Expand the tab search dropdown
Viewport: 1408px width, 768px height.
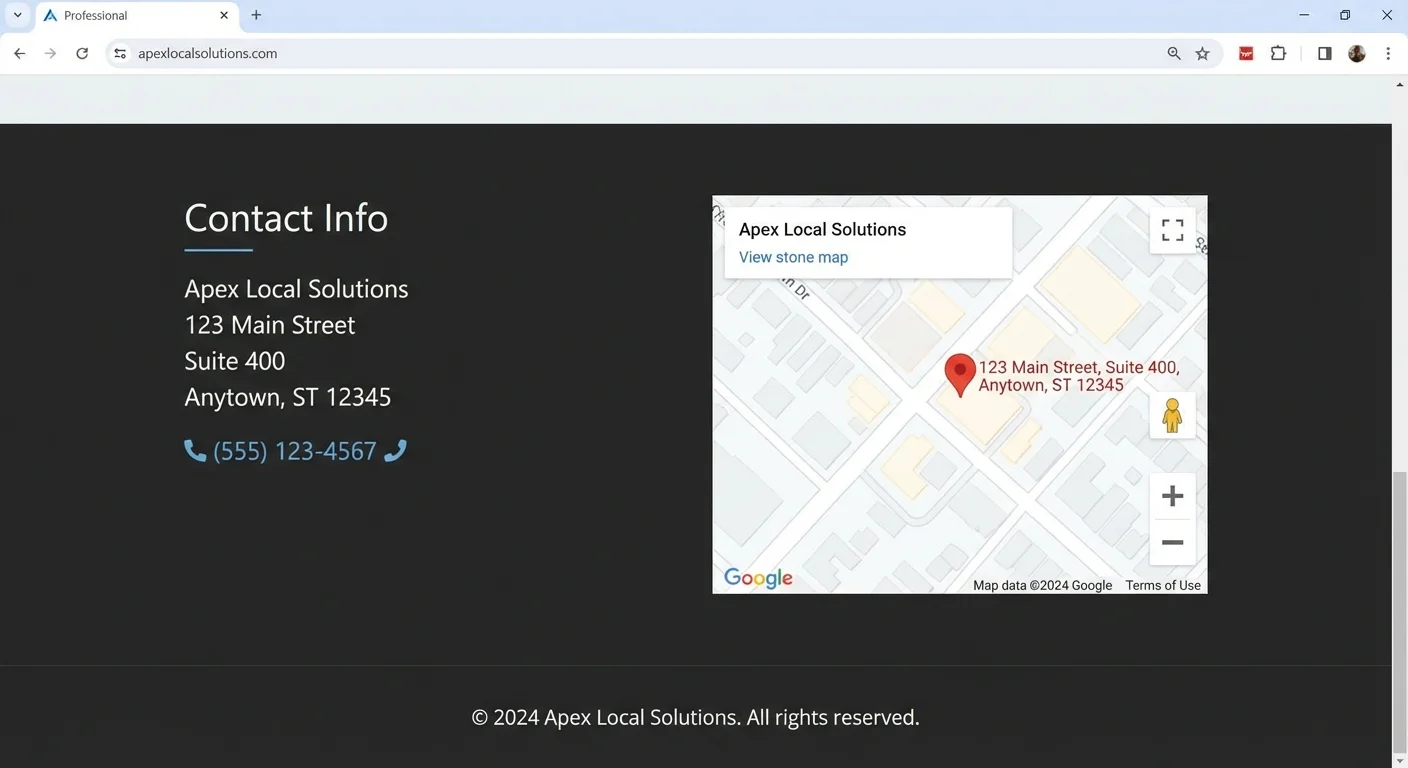point(17,15)
